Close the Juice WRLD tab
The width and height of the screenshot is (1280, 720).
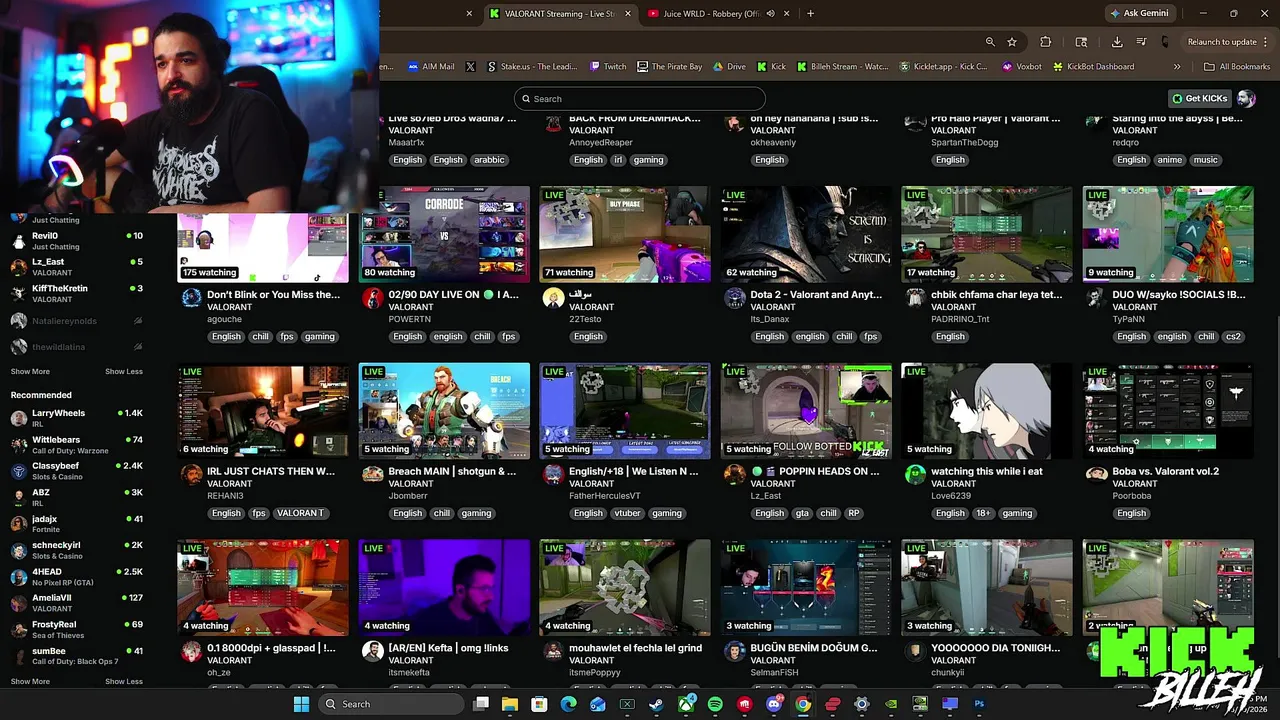point(787,14)
